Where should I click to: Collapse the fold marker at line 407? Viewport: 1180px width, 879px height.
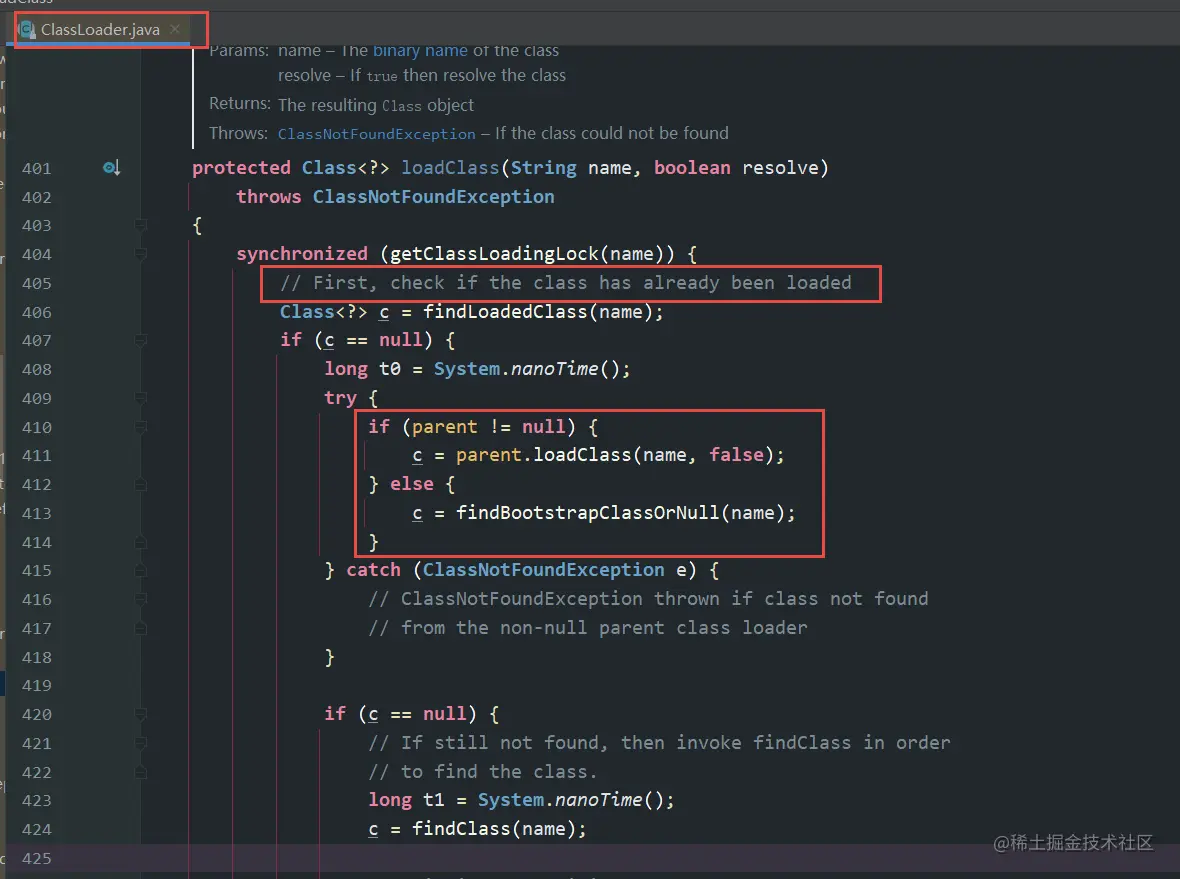[x=140, y=340]
